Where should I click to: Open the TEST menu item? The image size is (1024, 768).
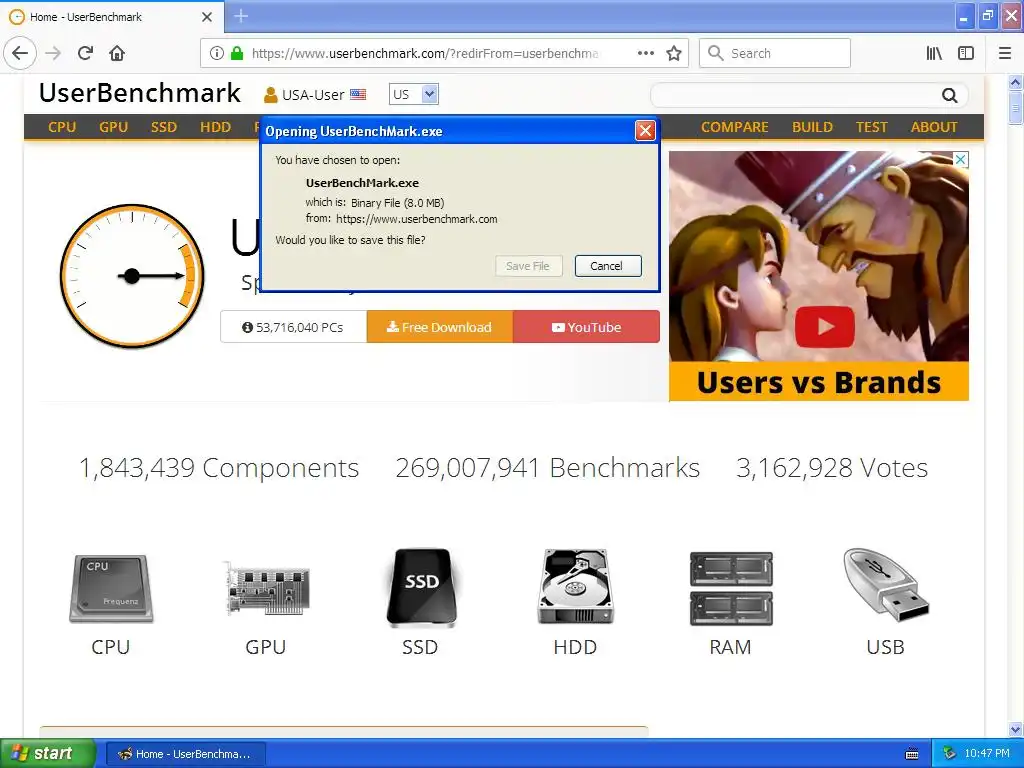[x=872, y=127]
